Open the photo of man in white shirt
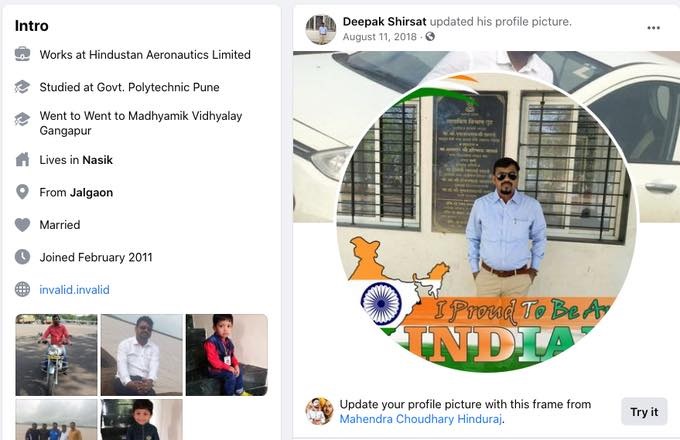 pos(142,355)
